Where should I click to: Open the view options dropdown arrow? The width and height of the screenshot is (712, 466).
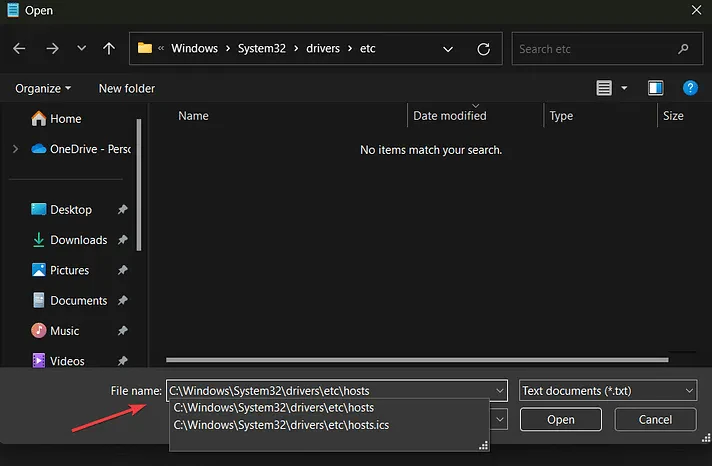pos(624,88)
